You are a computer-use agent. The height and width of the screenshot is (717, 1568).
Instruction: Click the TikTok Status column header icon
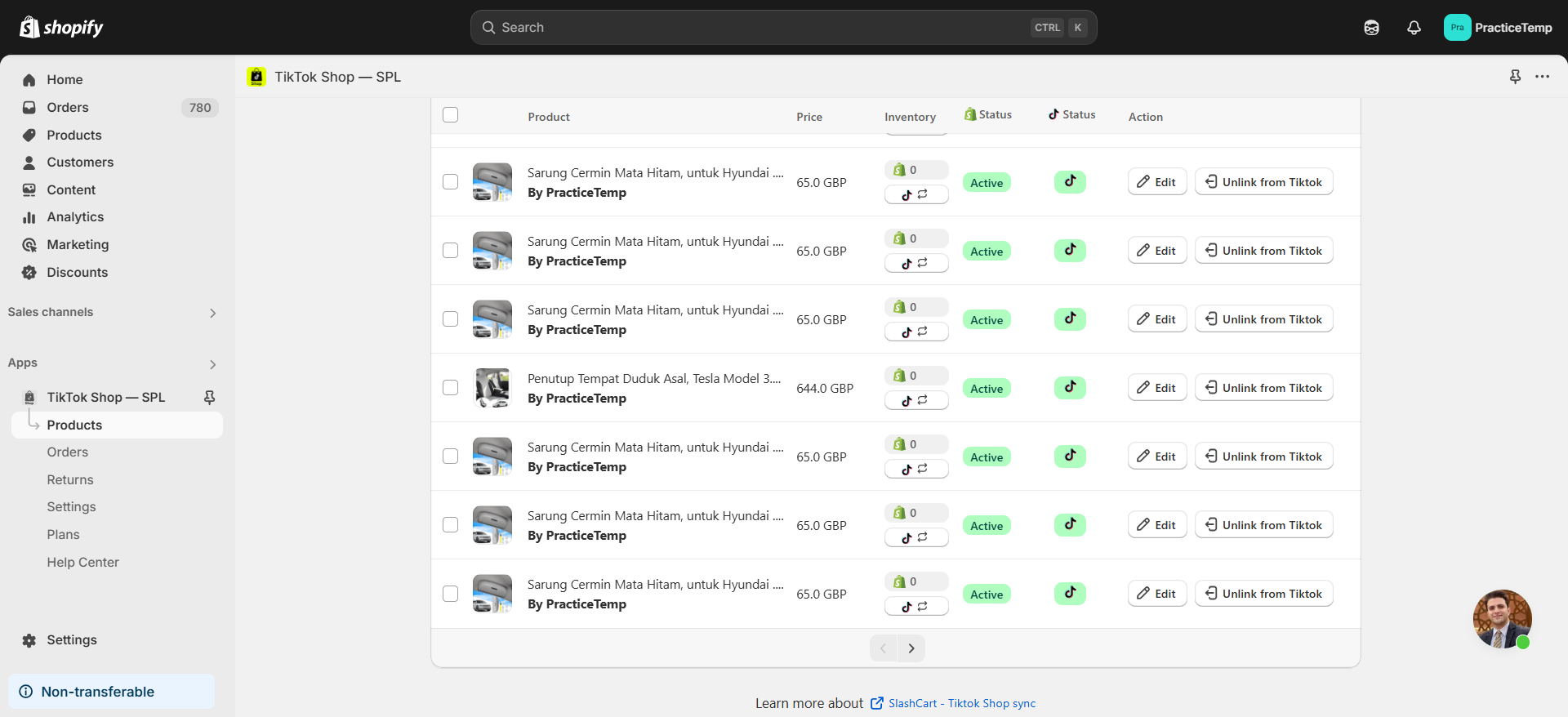point(1053,114)
